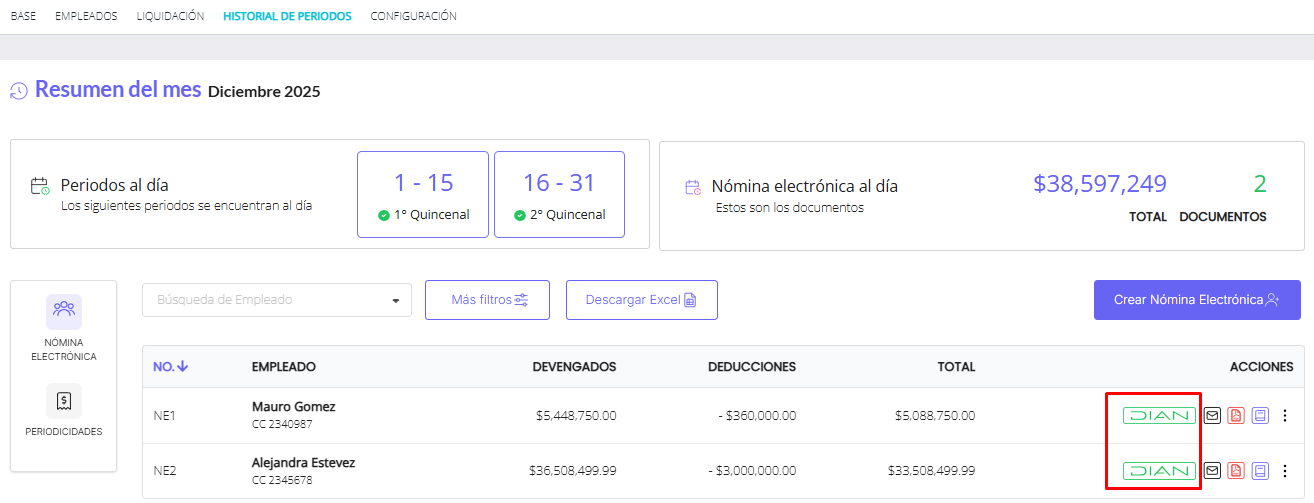Click the envelope icon in Alejandra Estevez's row
Screen dimensions: 1314x503
pos(1212,471)
